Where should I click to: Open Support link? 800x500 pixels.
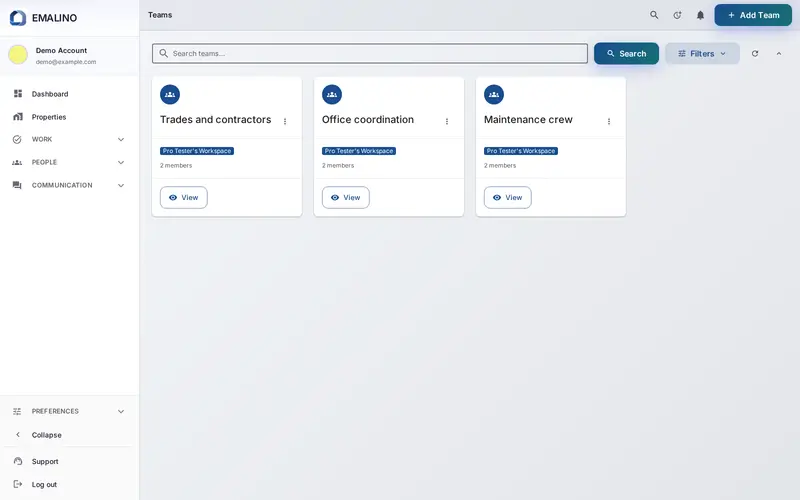45,461
